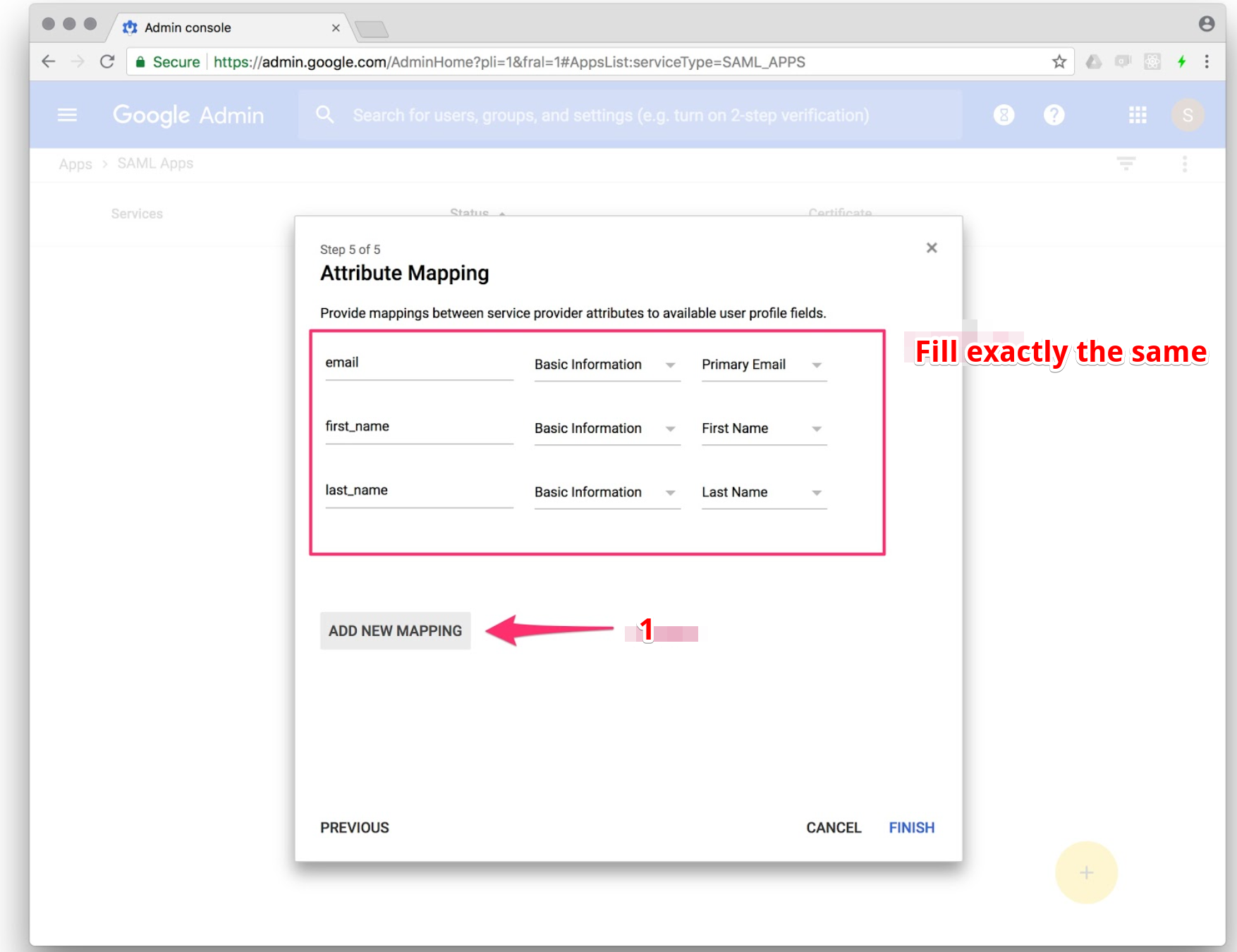Open the Chrome three-dot menu
This screenshot has width=1237, height=952.
pyautogui.click(x=1207, y=62)
